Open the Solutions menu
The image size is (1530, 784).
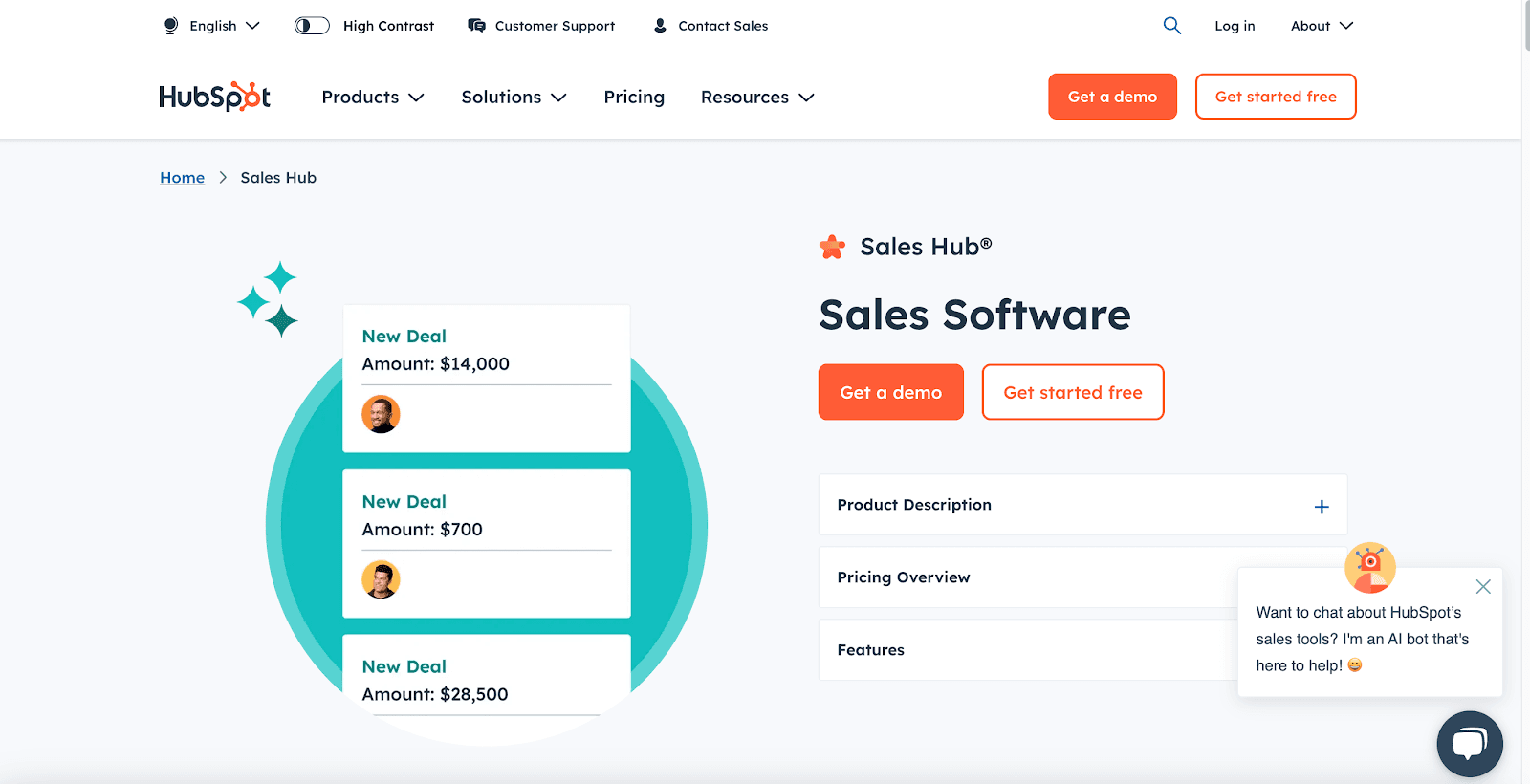coord(514,97)
